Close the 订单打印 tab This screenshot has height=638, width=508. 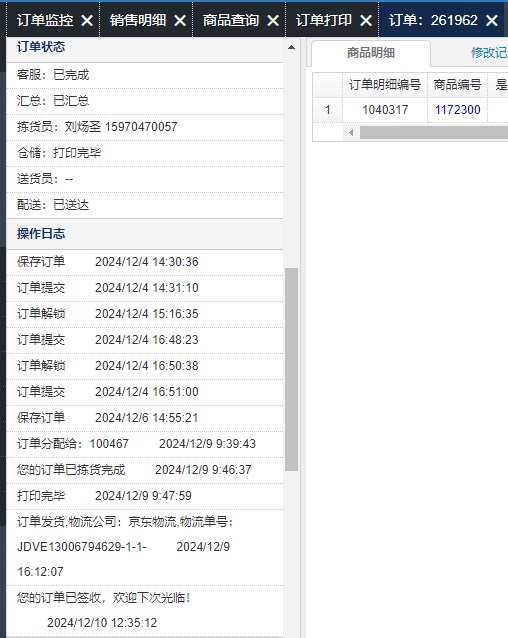pos(366,20)
